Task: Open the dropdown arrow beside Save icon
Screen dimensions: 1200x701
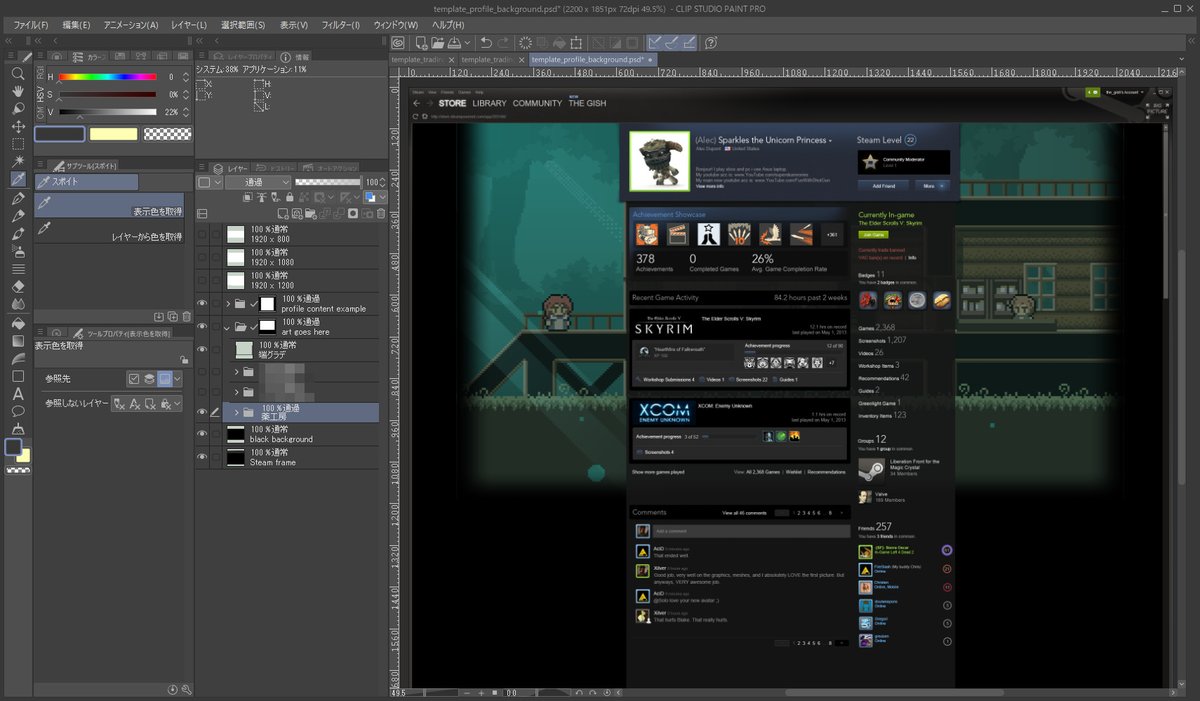Action: [x=468, y=43]
